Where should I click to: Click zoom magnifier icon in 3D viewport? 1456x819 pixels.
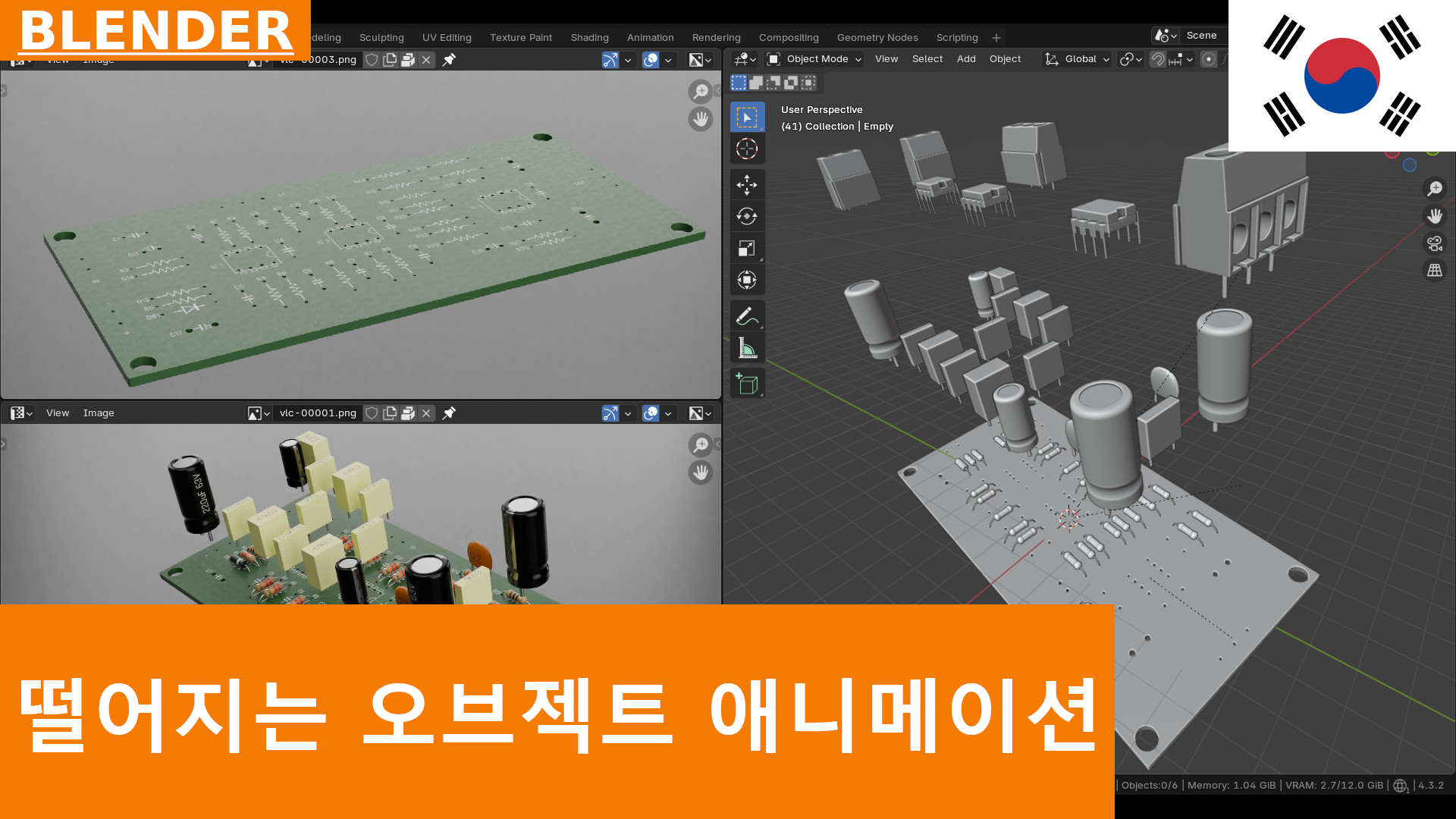coord(1435,188)
